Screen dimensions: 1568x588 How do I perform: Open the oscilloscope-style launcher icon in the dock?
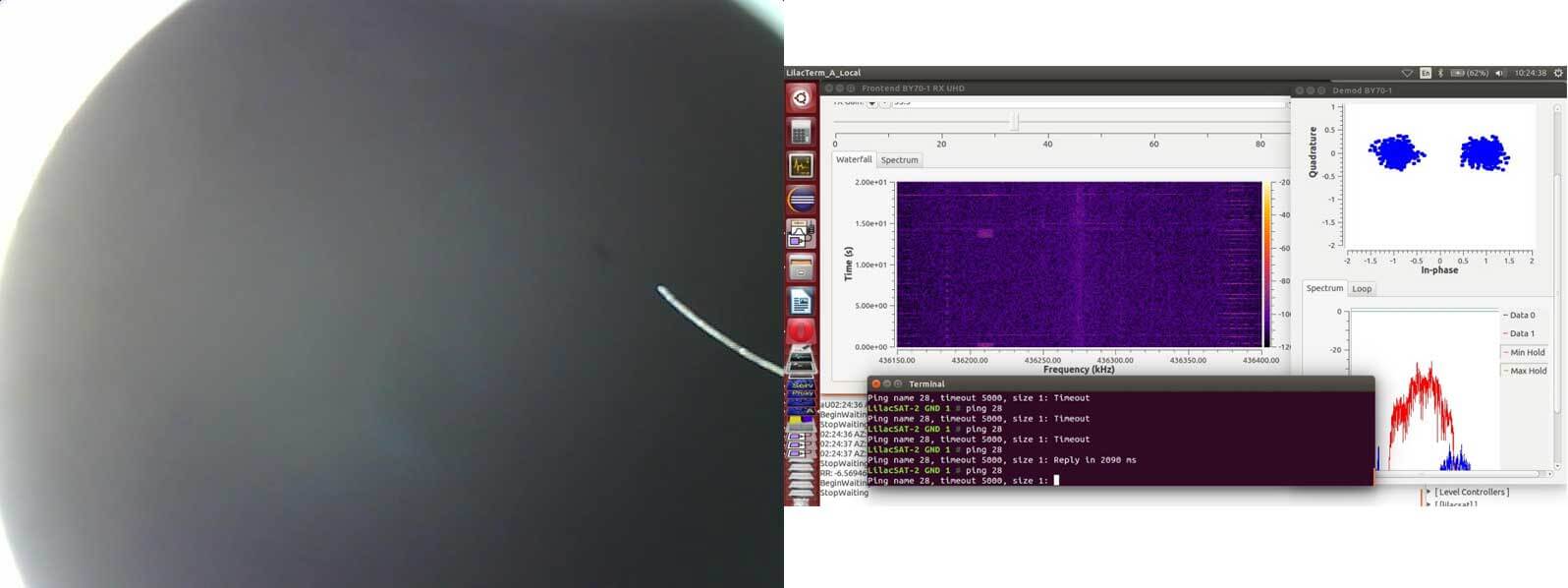[801, 165]
